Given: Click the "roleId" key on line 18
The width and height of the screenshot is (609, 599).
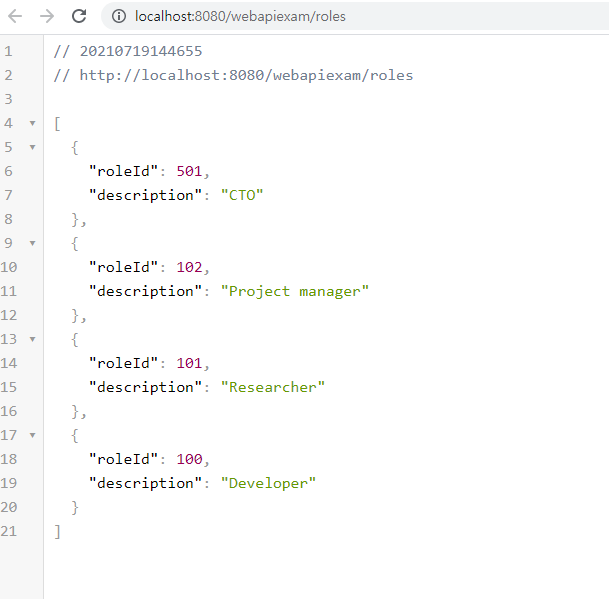Looking at the screenshot, I should pos(123,459).
